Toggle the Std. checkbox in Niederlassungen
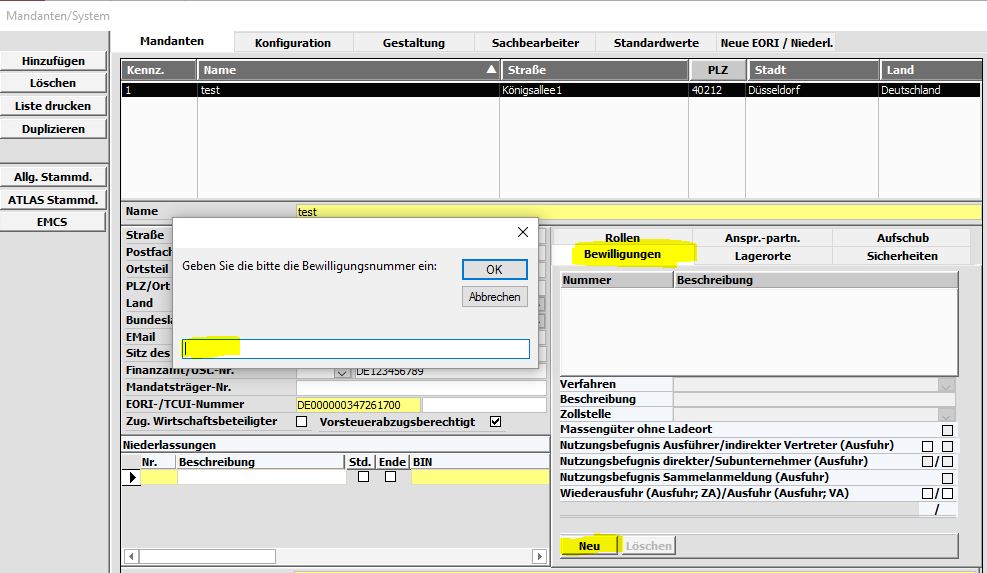The image size is (987, 573). coord(363,477)
